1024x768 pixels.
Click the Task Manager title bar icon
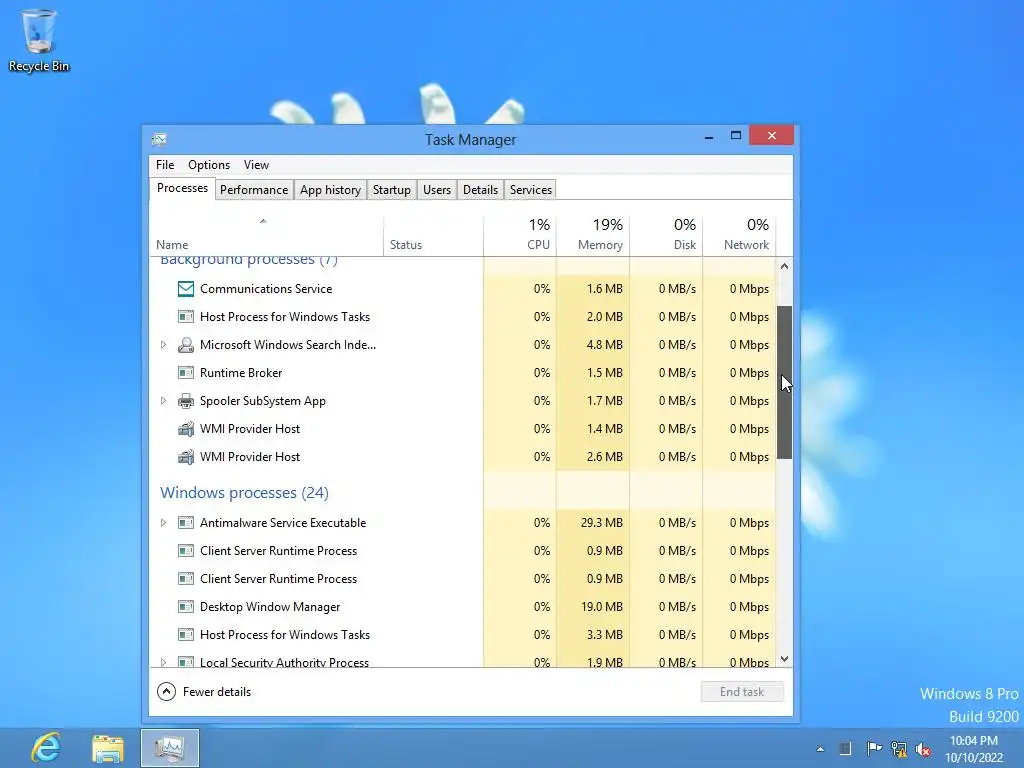pyautogui.click(x=159, y=139)
